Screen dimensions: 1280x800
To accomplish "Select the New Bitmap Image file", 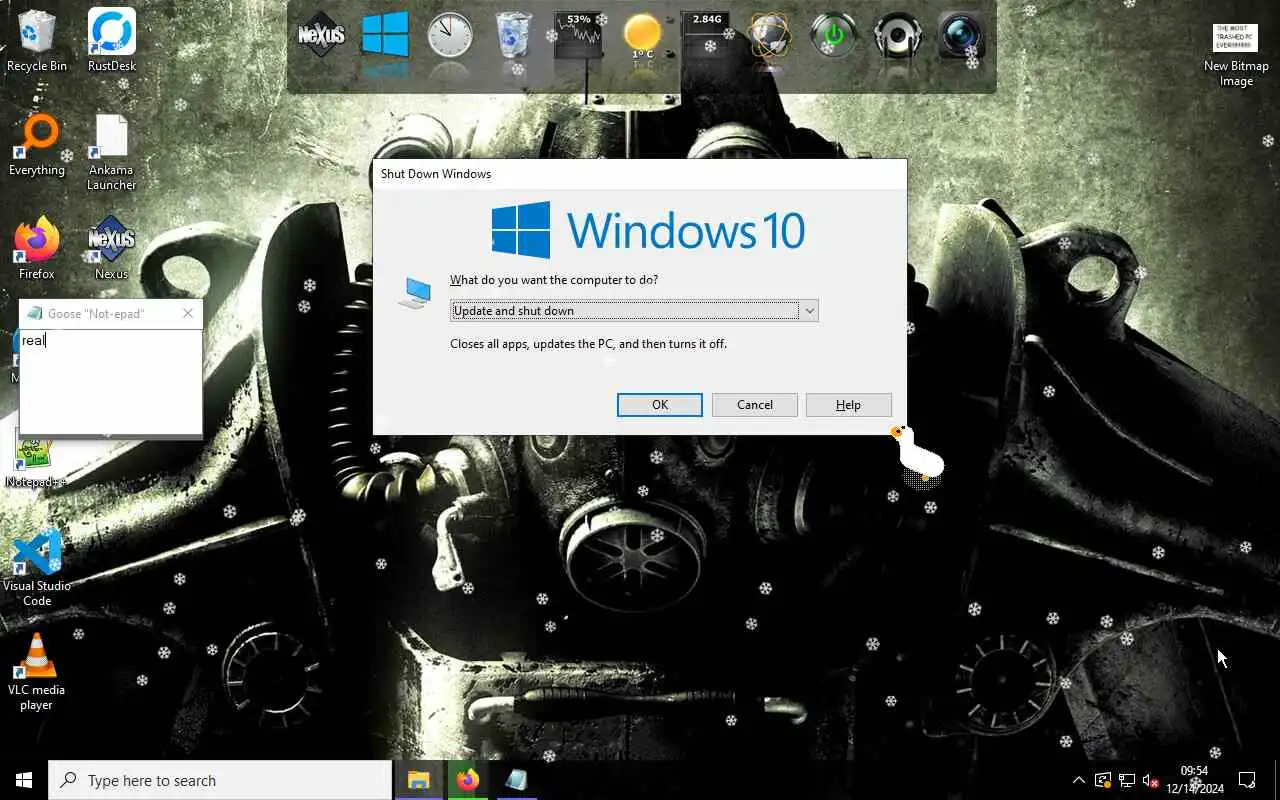I will click(1236, 55).
